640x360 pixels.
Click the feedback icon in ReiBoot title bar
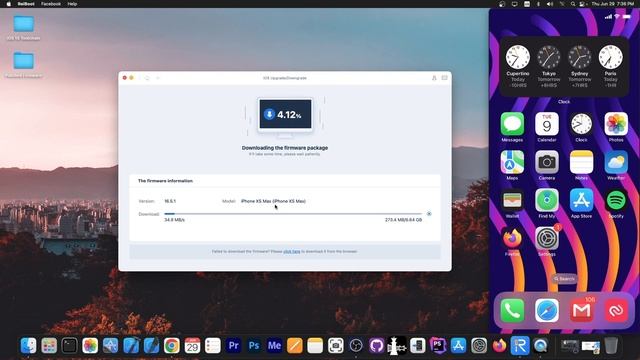(444, 78)
